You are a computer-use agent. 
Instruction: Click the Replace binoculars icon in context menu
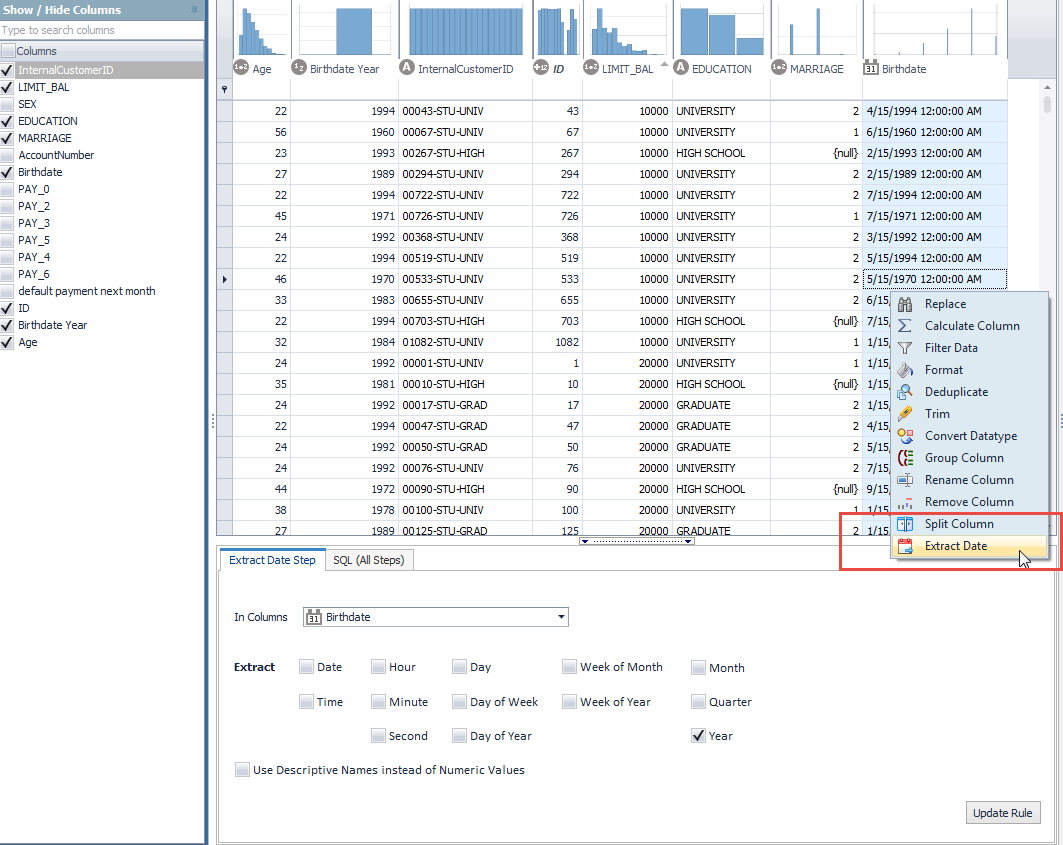click(905, 304)
